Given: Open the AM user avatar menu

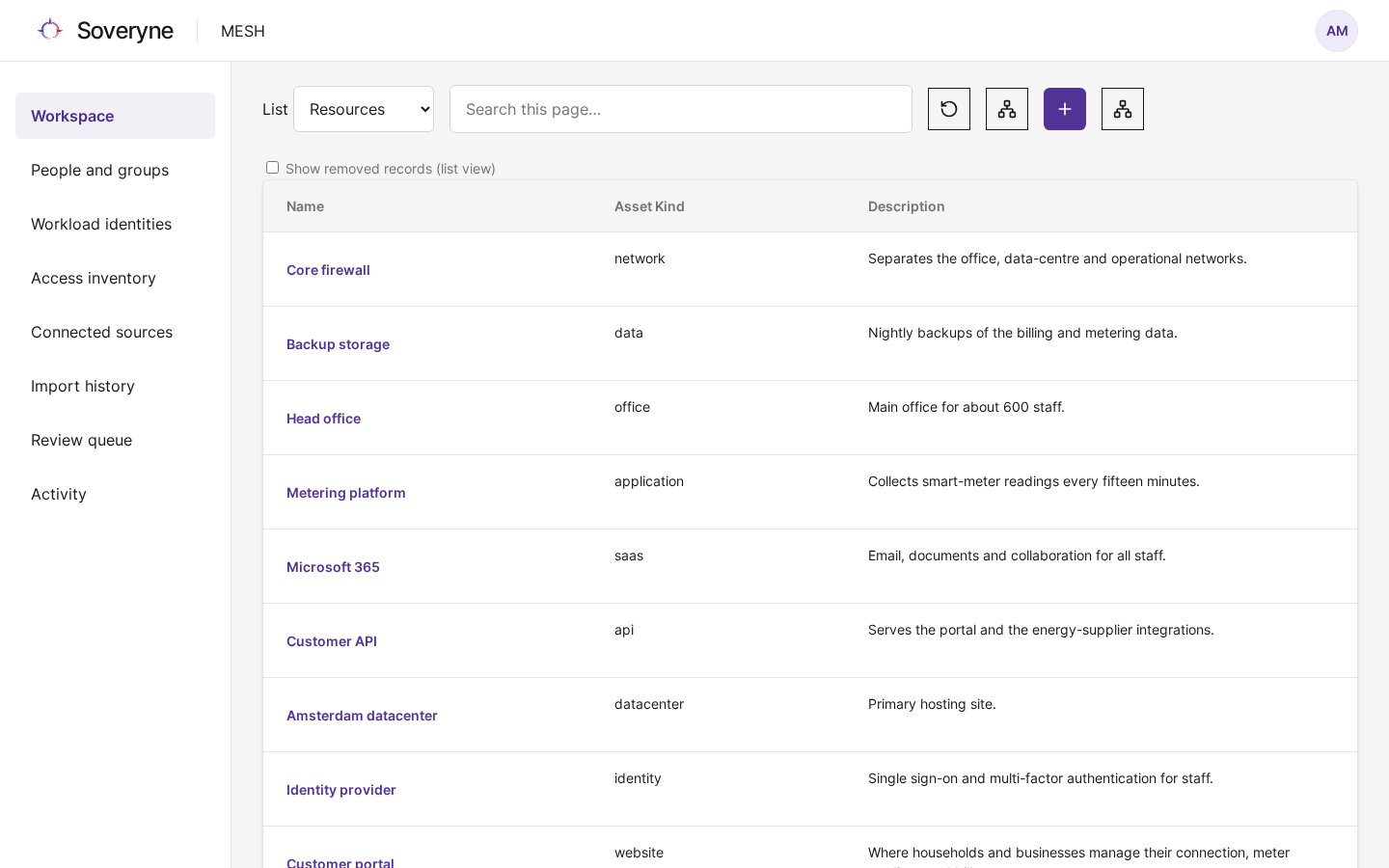Looking at the screenshot, I should coord(1337,31).
